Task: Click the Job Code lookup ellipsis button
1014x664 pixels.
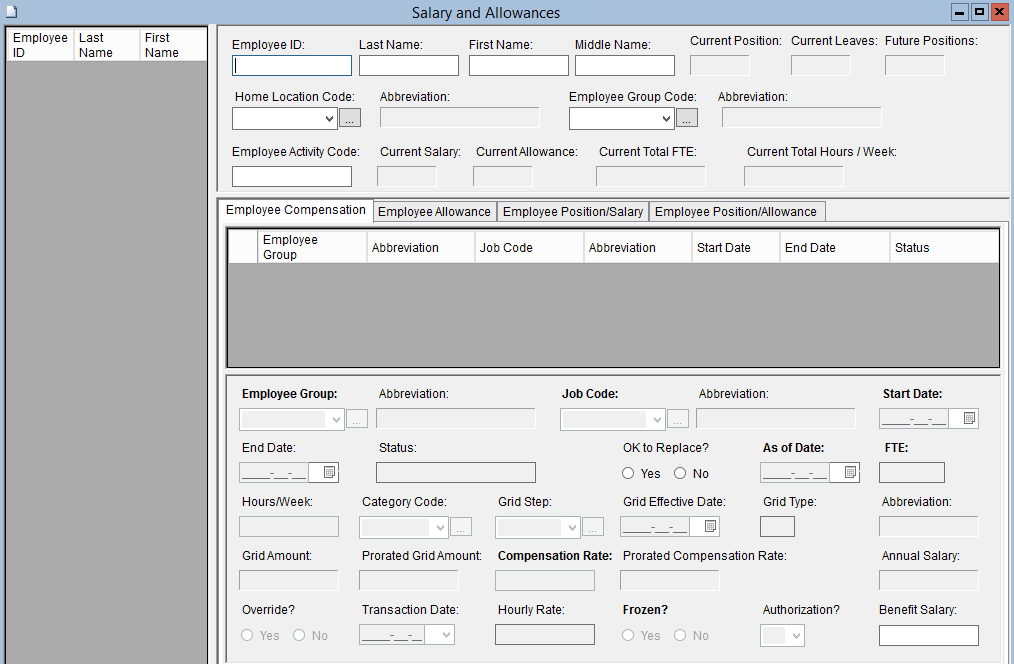Action: pos(678,419)
